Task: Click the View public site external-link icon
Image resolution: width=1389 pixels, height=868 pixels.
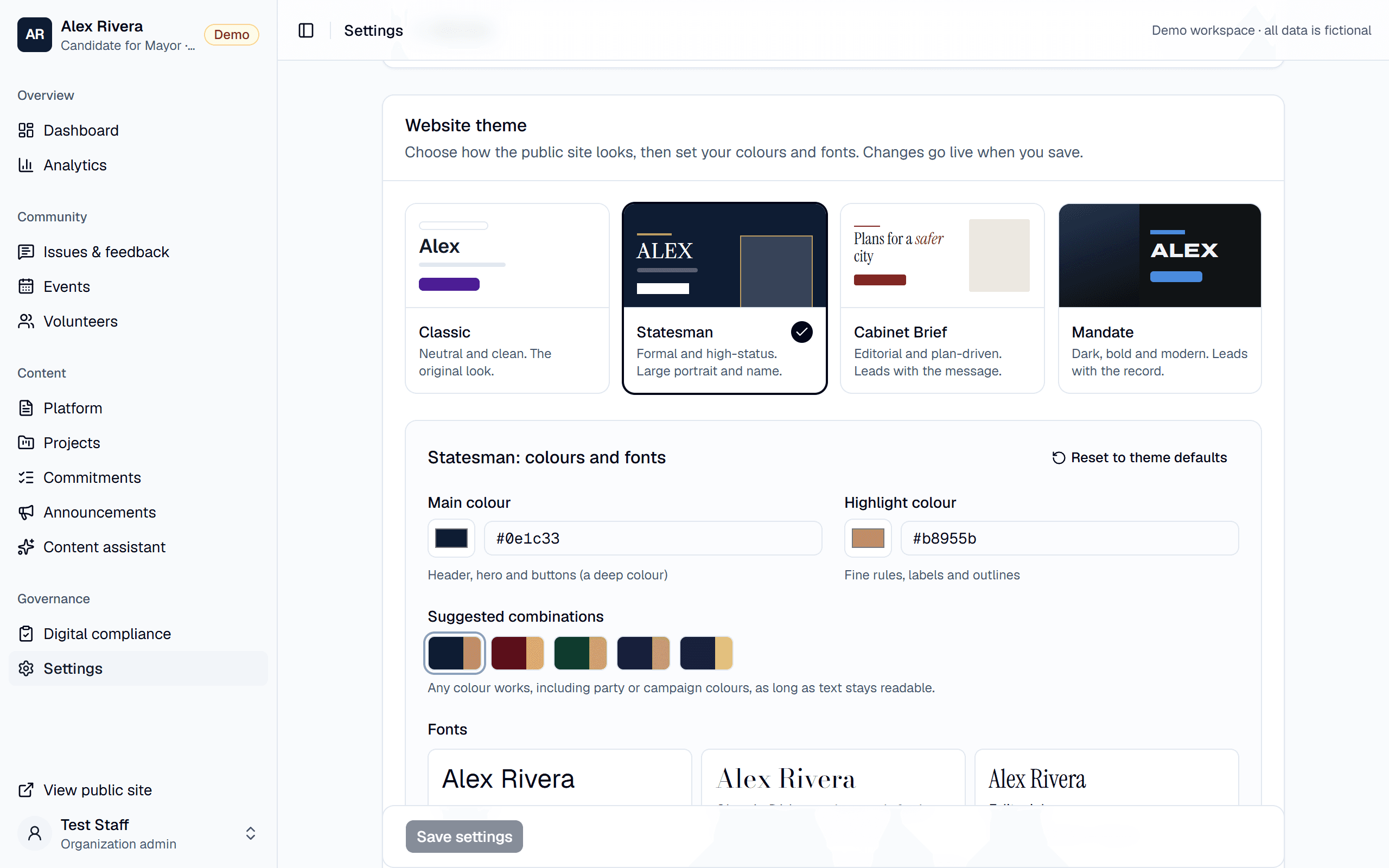Action: tap(26, 790)
